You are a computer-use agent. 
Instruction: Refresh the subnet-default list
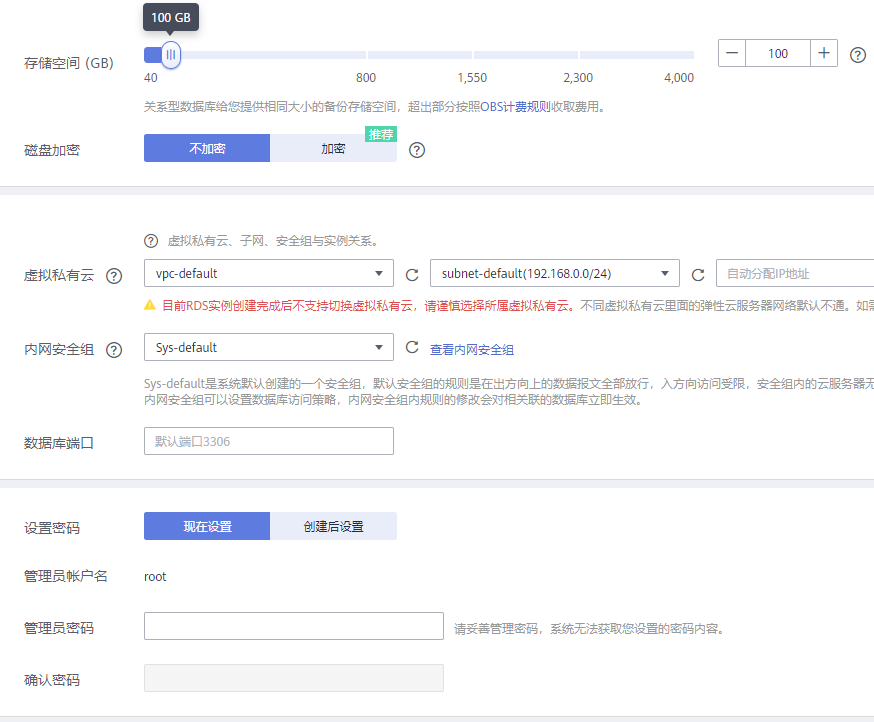click(x=697, y=273)
